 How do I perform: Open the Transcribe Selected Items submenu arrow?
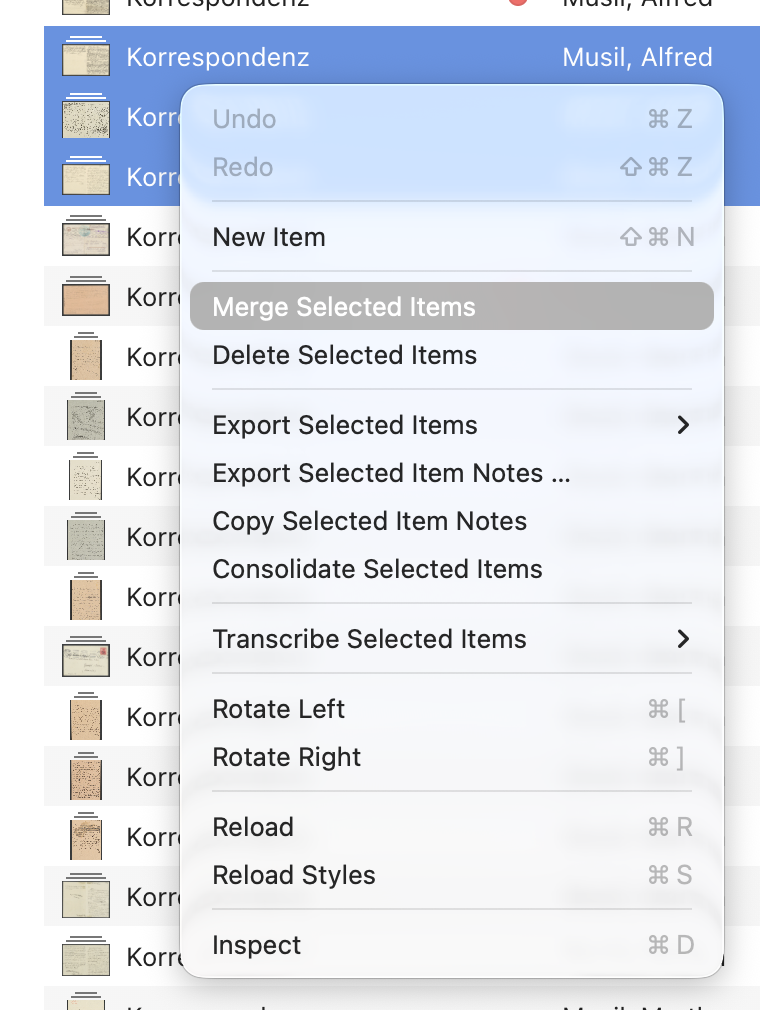tap(683, 639)
